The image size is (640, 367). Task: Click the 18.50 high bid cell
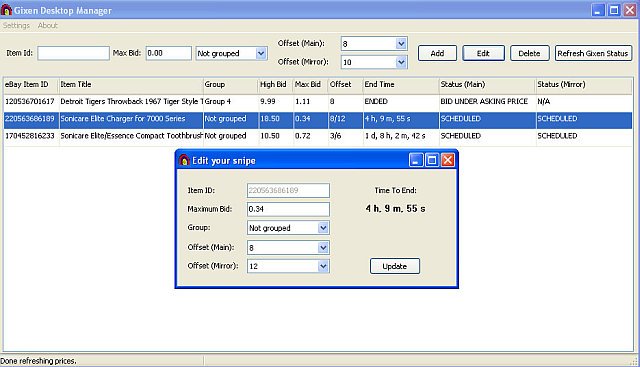pyautogui.click(x=270, y=118)
